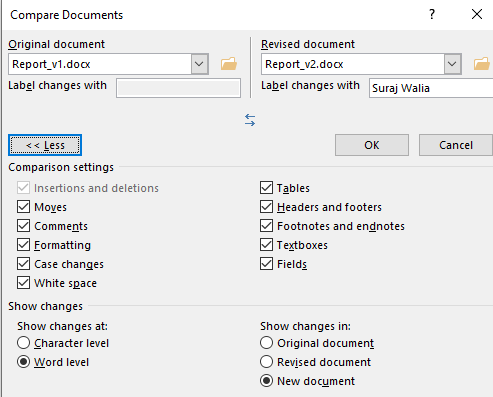
Task: Show changes in Original document
Action: [266, 343]
